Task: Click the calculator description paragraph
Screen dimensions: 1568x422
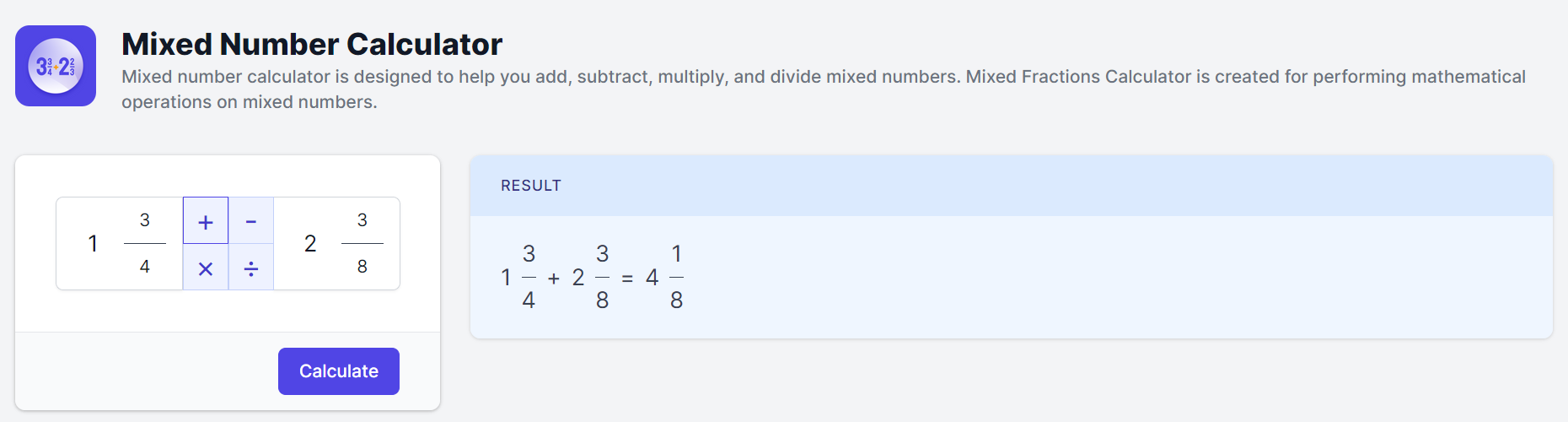Action: click(823, 89)
